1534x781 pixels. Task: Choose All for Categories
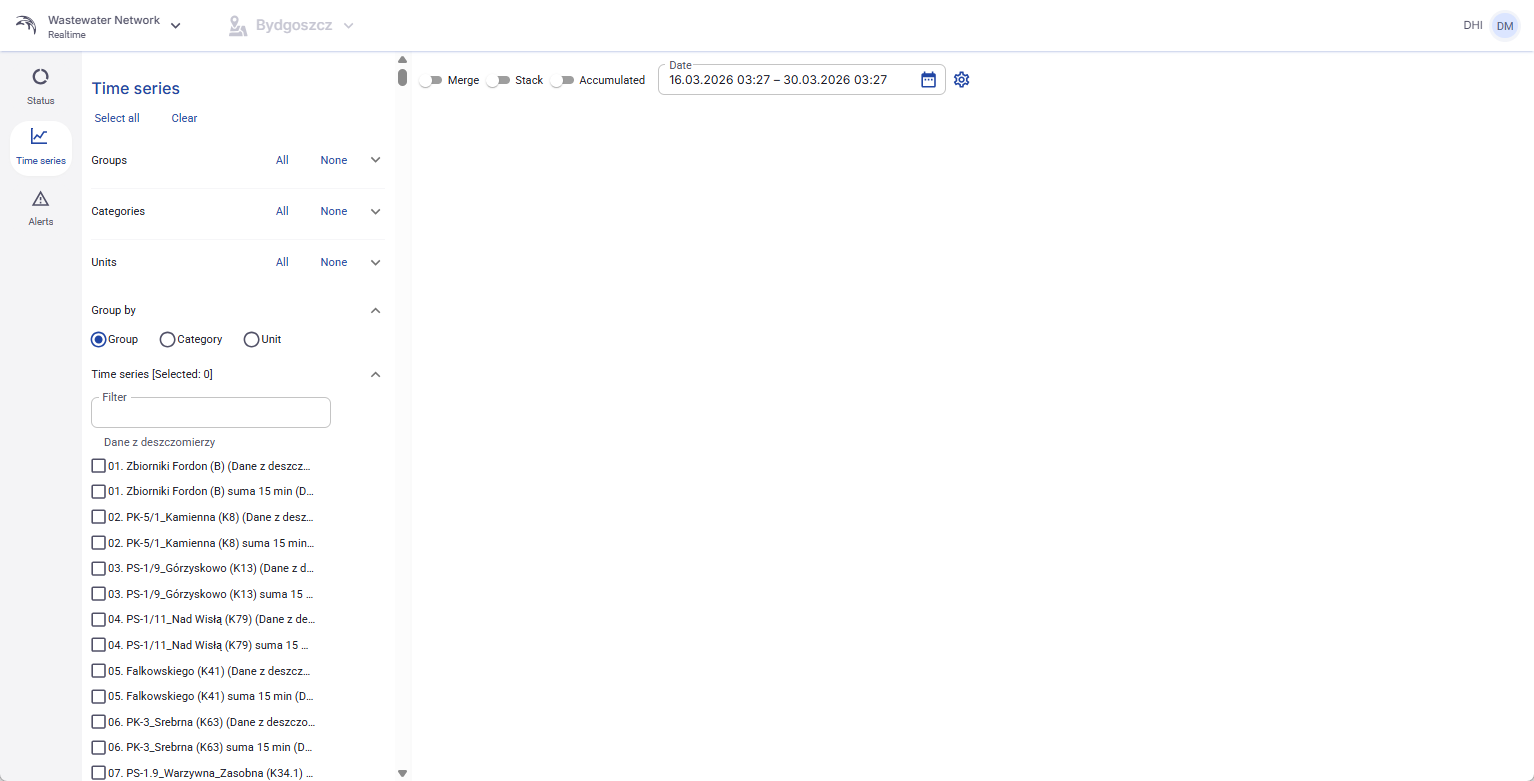click(282, 211)
